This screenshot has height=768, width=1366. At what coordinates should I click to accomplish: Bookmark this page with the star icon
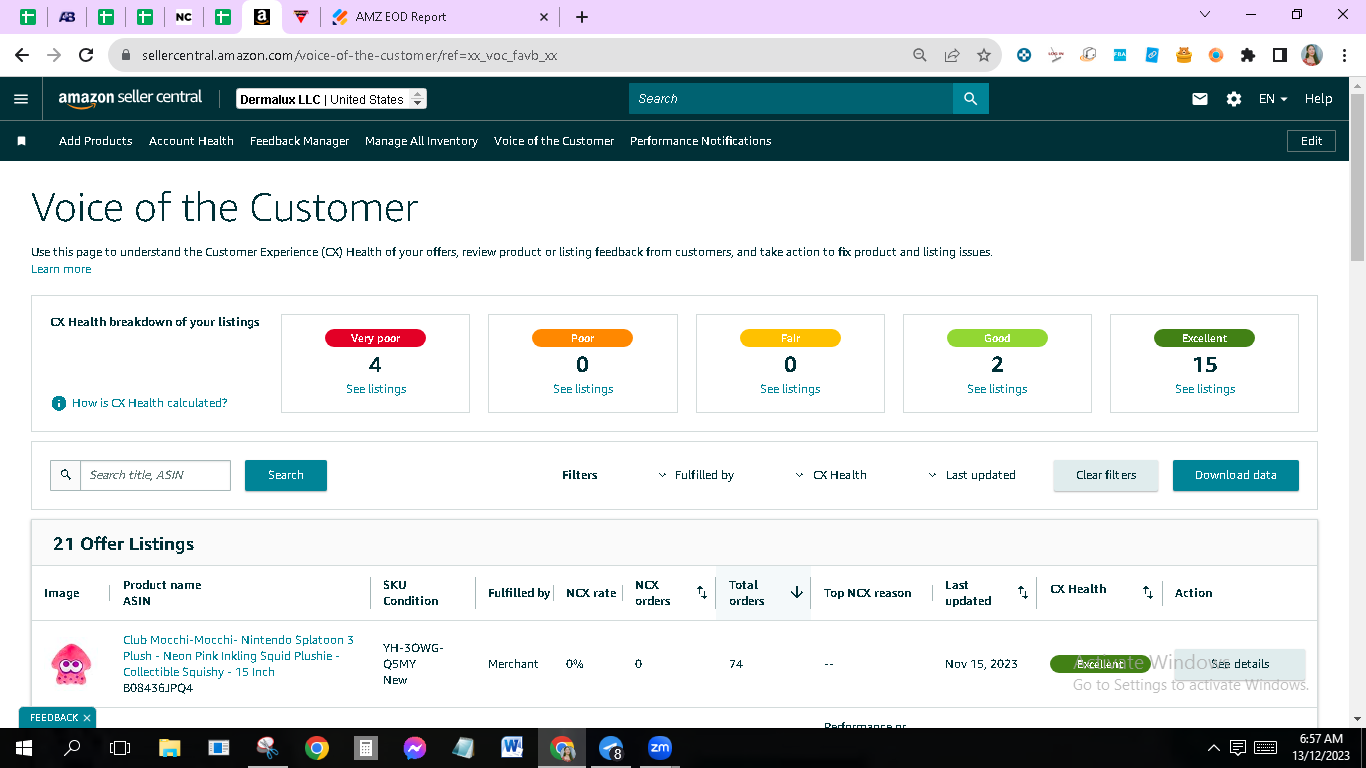pyautogui.click(x=984, y=56)
